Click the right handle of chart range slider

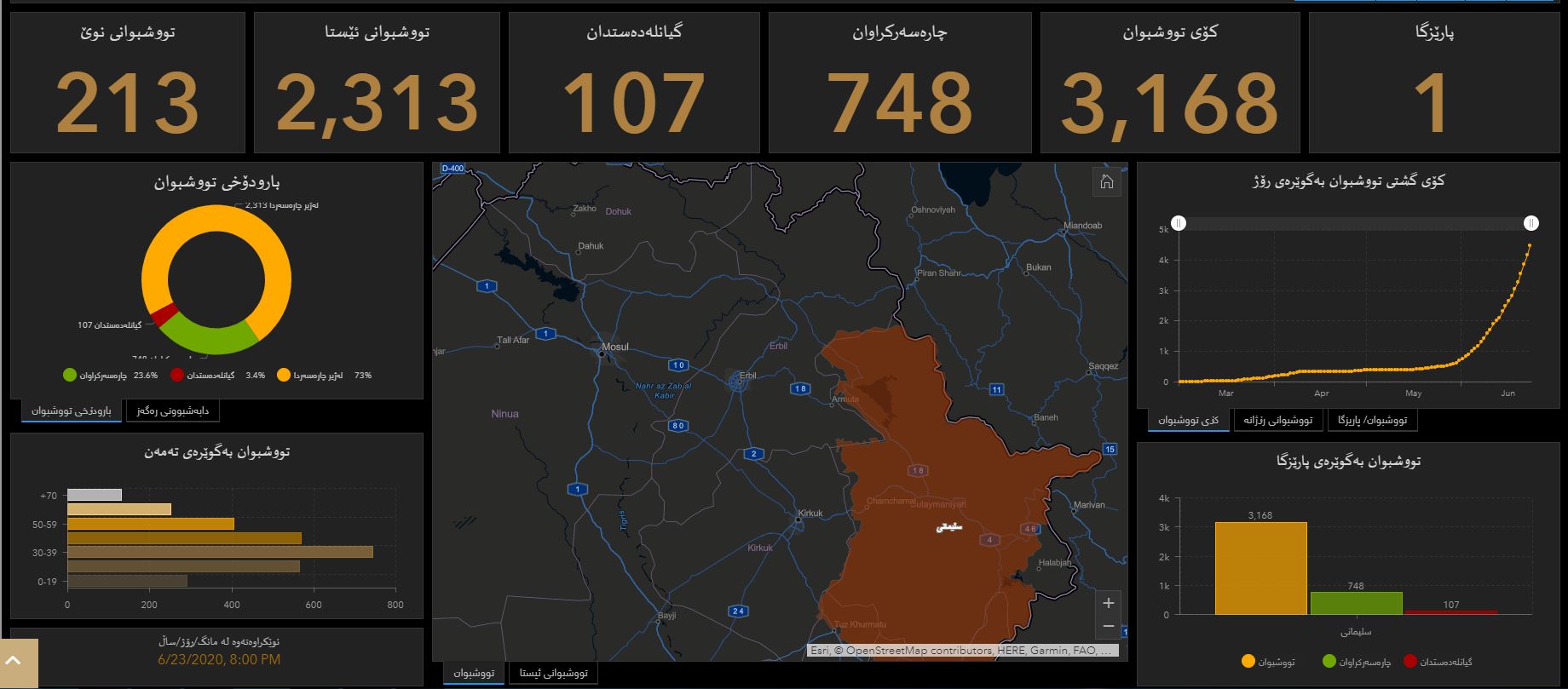(x=1531, y=223)
